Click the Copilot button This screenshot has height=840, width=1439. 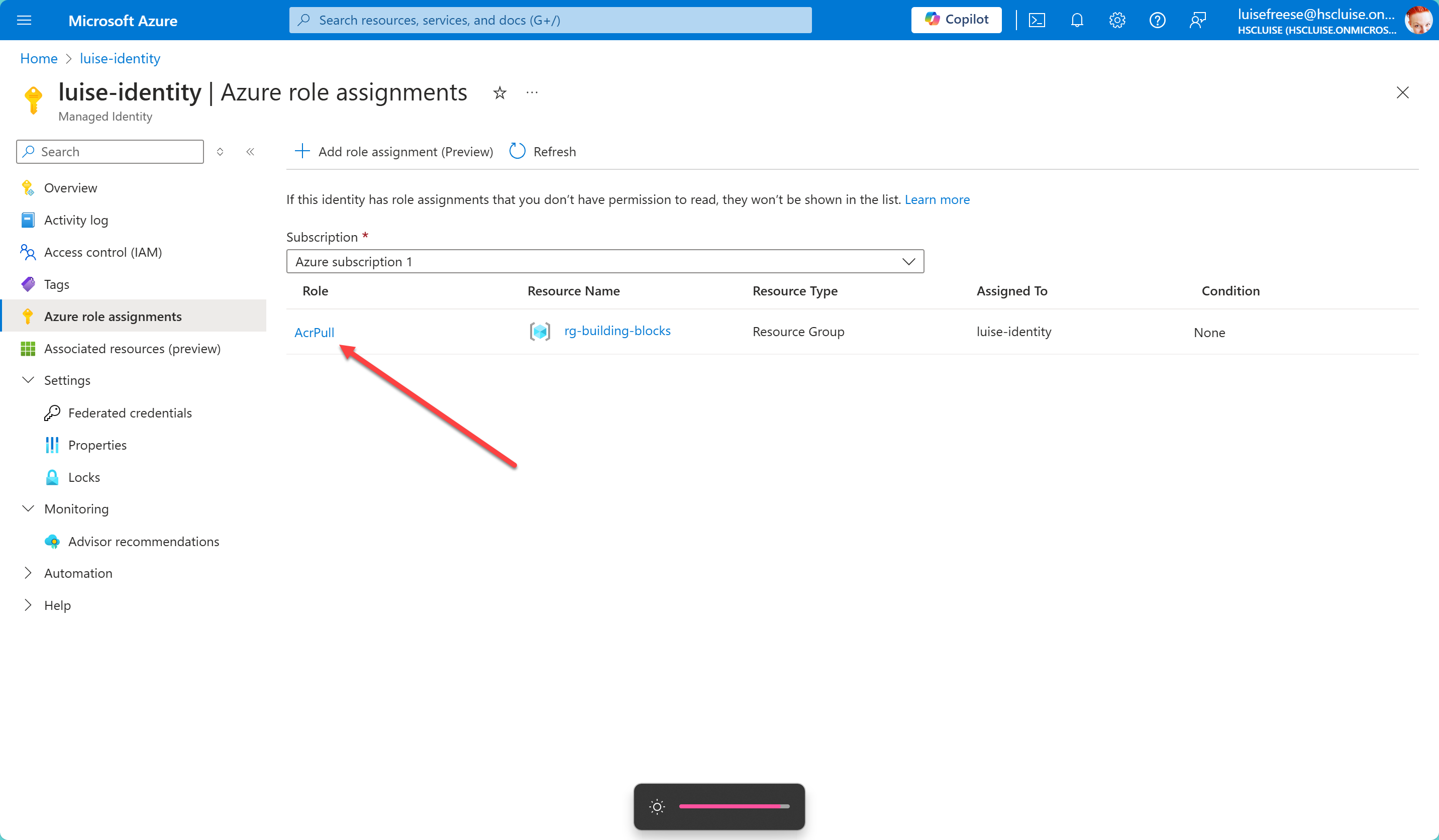point(956,20)
